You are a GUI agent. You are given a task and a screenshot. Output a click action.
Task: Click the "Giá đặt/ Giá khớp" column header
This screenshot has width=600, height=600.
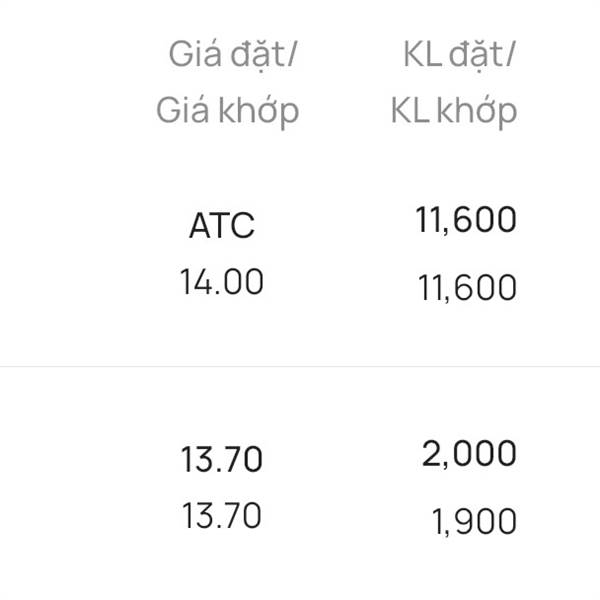[227, 82]
